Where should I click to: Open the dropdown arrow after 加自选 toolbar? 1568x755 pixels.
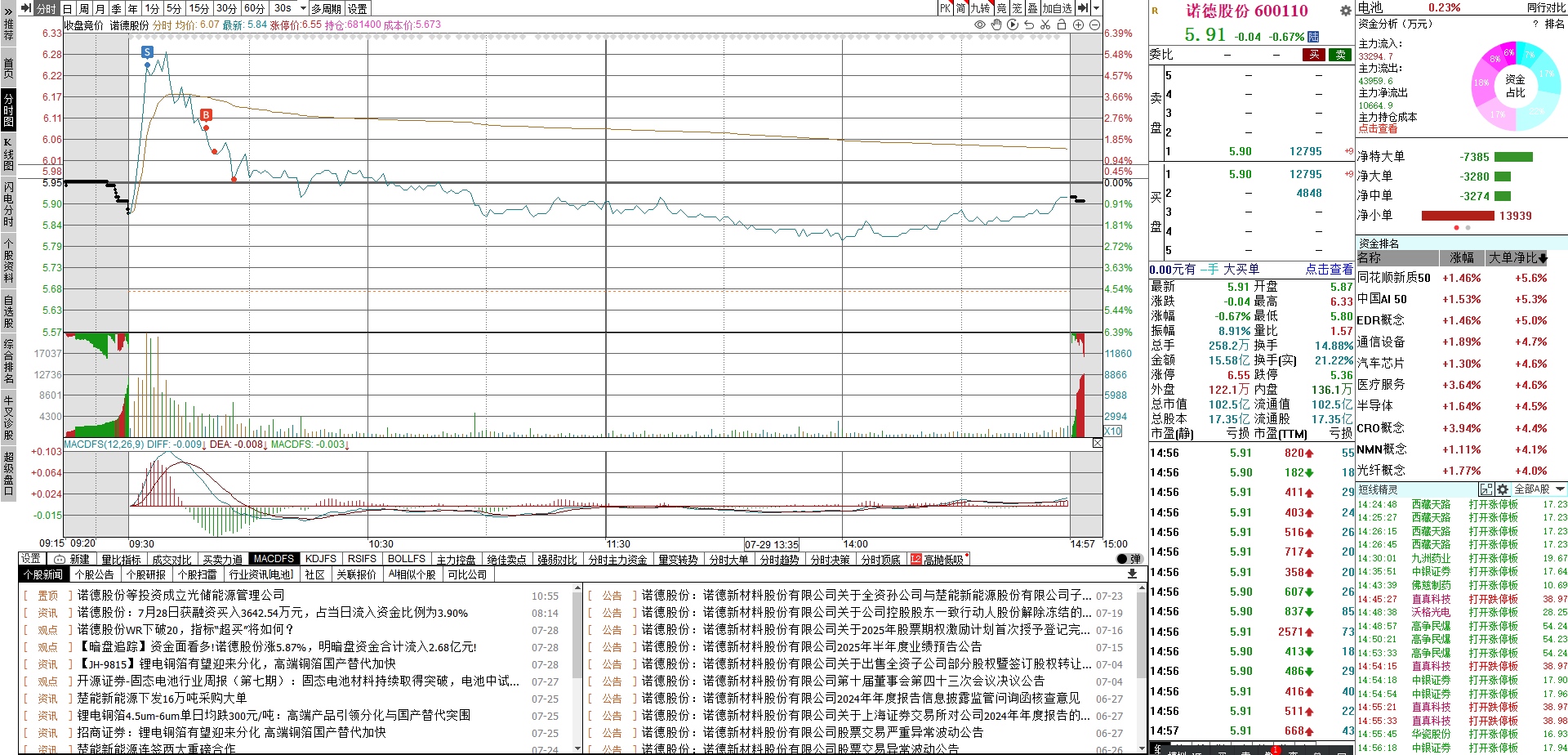(x=1096, y=8)
